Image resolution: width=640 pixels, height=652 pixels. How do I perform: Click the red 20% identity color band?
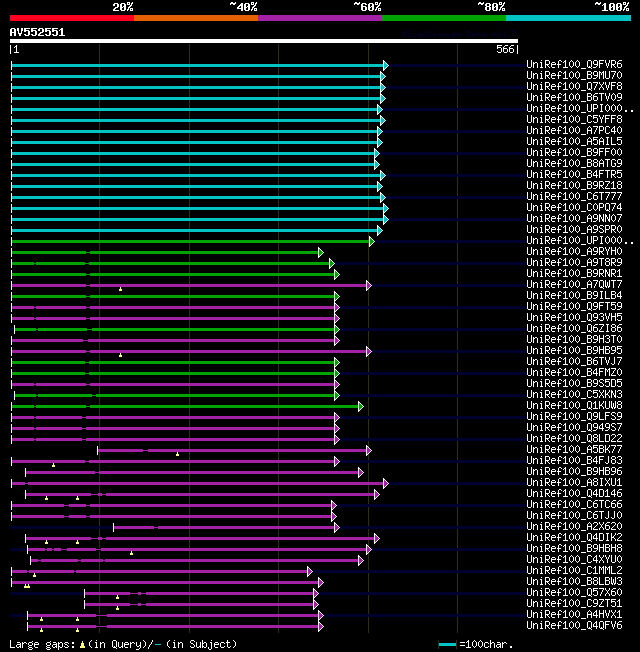pos(72,18)
